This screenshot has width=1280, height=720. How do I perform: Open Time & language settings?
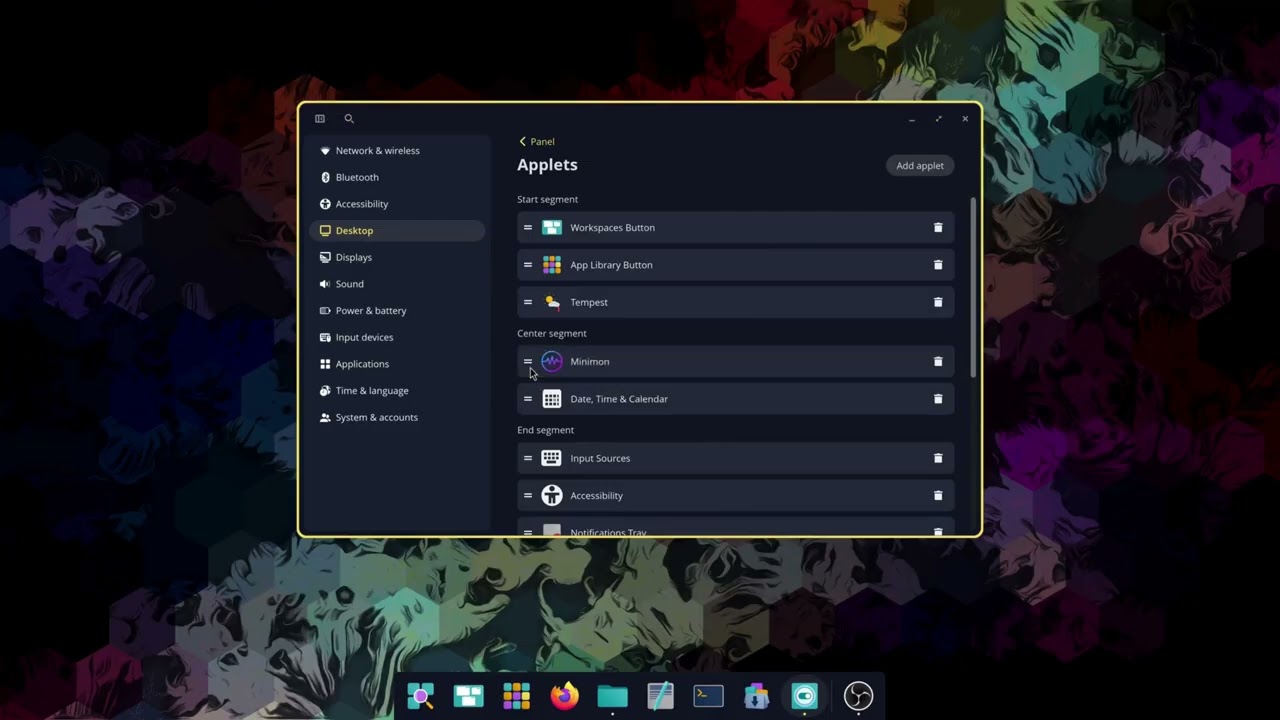click(x=371, y=390)
